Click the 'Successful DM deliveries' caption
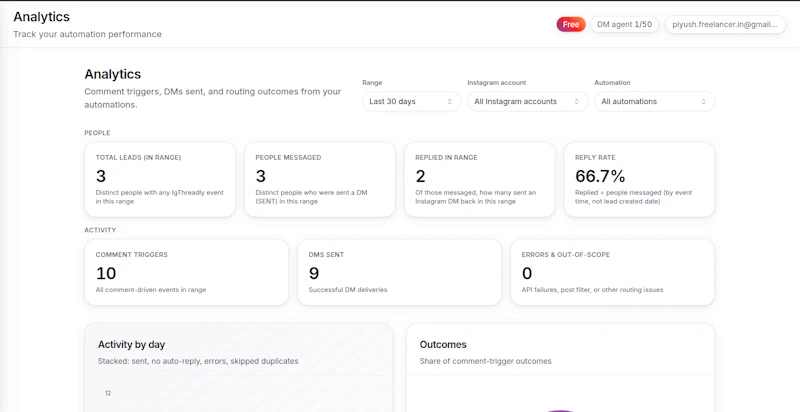Screen dimensions: 800x412 (x=348, y=290)
